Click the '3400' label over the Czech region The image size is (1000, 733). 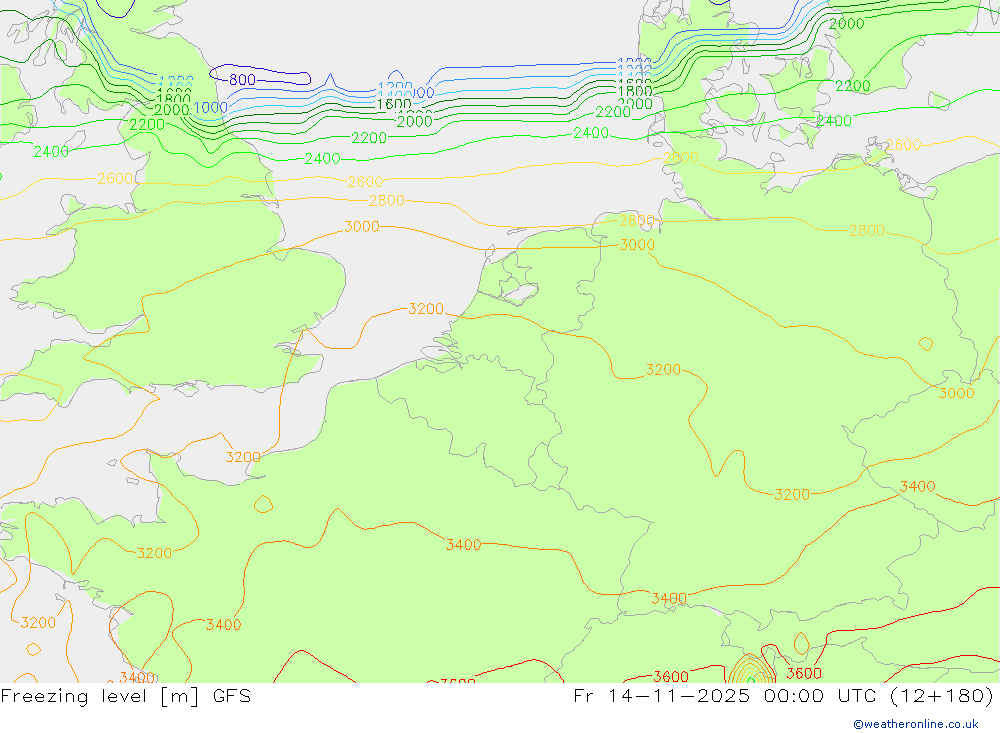917,487
